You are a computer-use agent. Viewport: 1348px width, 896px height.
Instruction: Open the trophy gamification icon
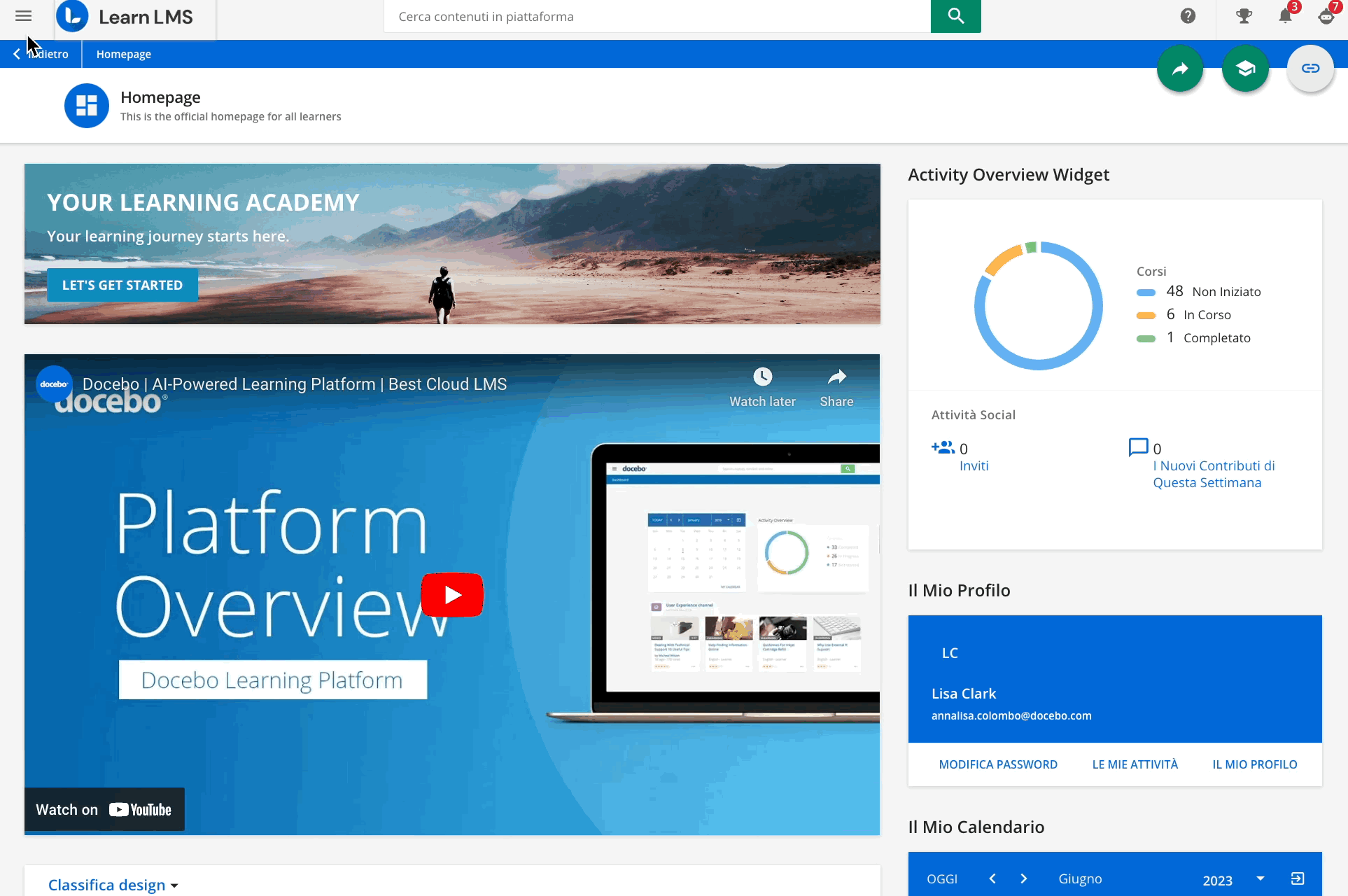[1244, 16]
